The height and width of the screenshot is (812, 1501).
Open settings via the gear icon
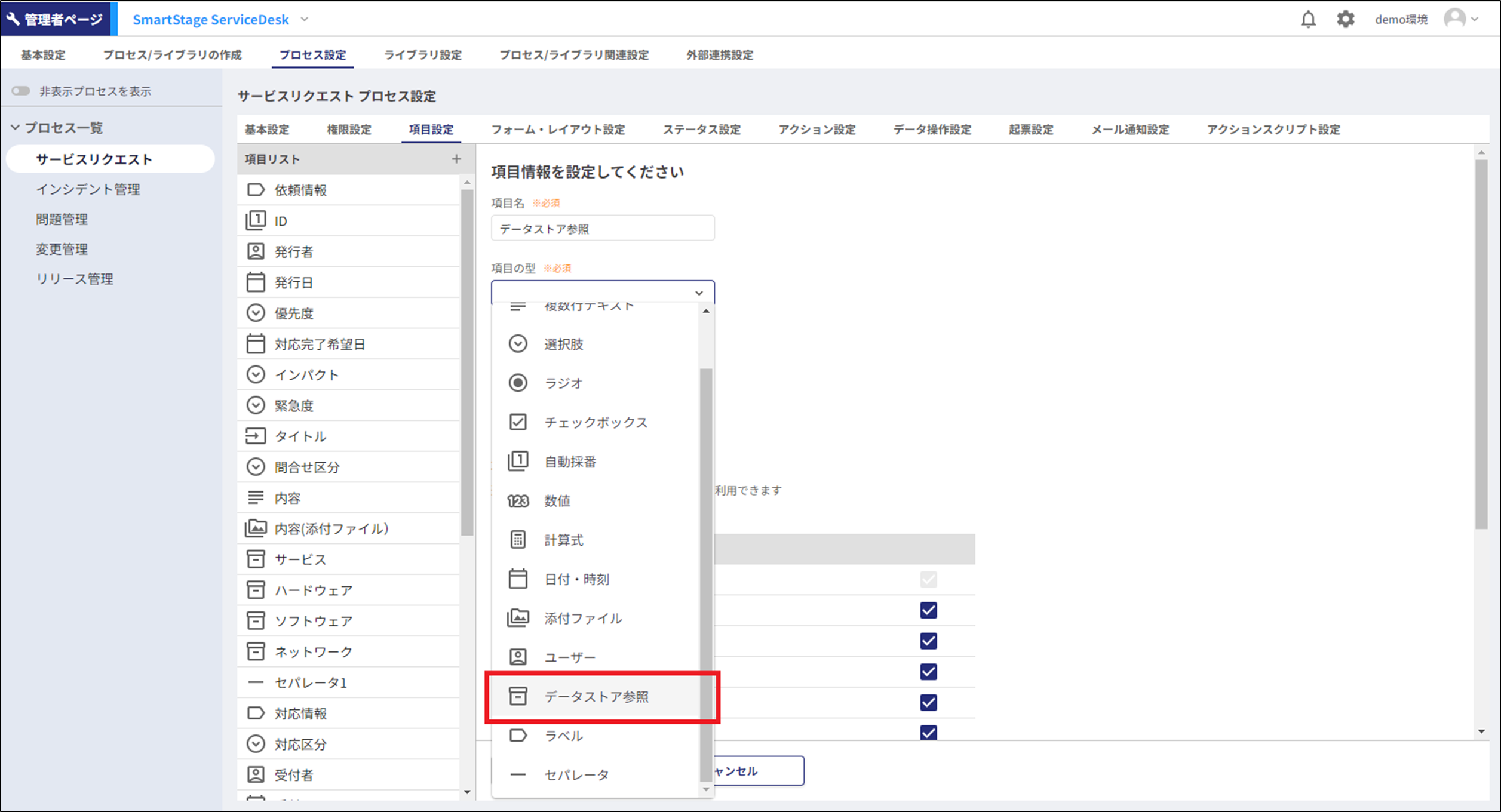[x=1345, y=19]
